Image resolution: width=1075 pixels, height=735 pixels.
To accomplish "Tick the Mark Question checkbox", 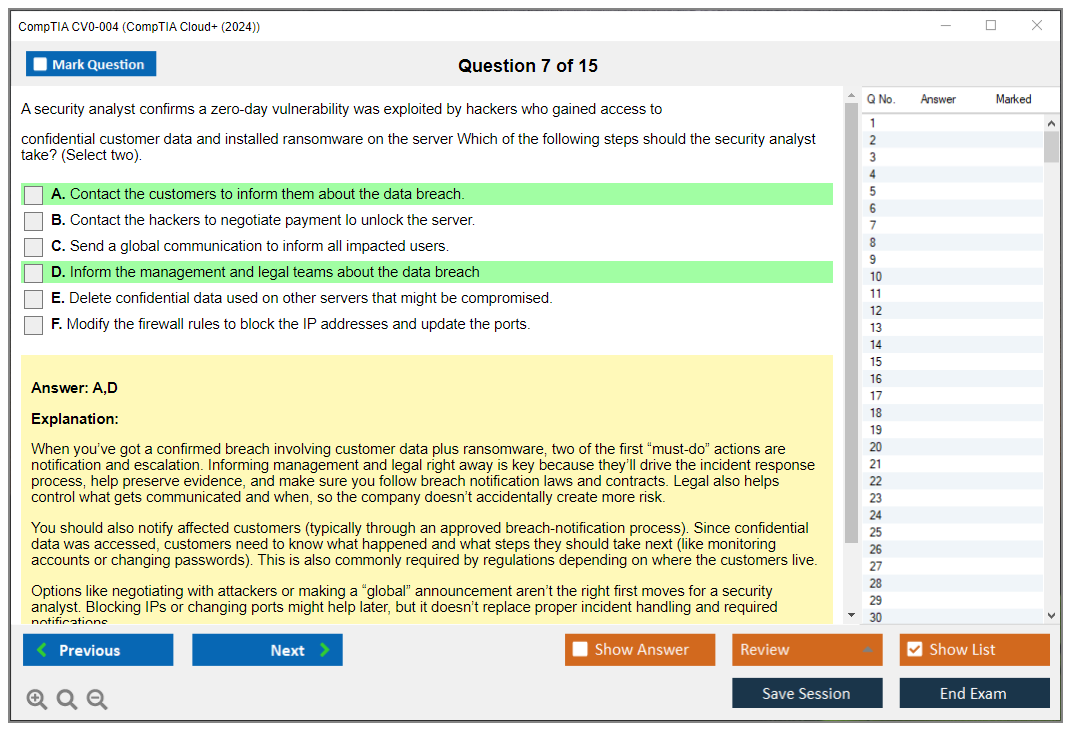I will tap(40, 65).
